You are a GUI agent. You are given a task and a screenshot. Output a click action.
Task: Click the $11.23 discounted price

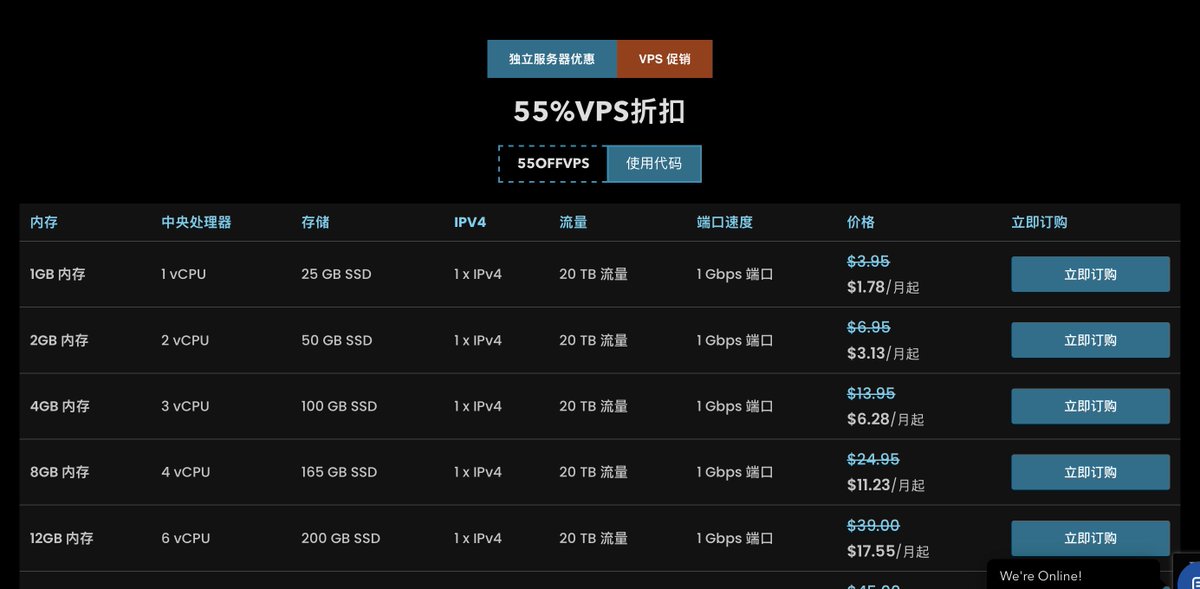[869, 485]
